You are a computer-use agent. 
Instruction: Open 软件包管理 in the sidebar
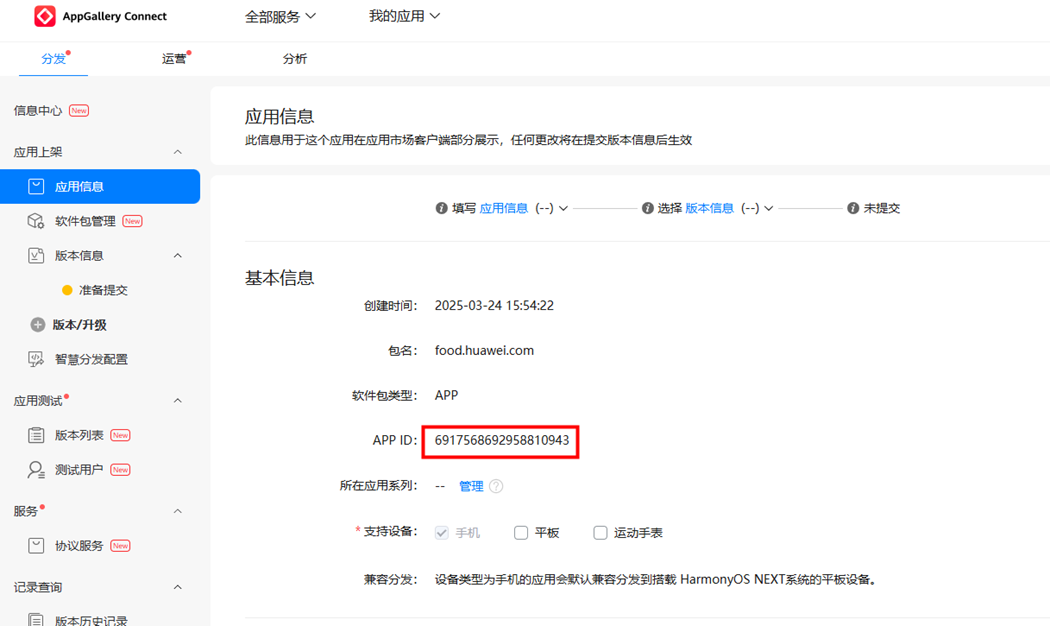point(85,221)
